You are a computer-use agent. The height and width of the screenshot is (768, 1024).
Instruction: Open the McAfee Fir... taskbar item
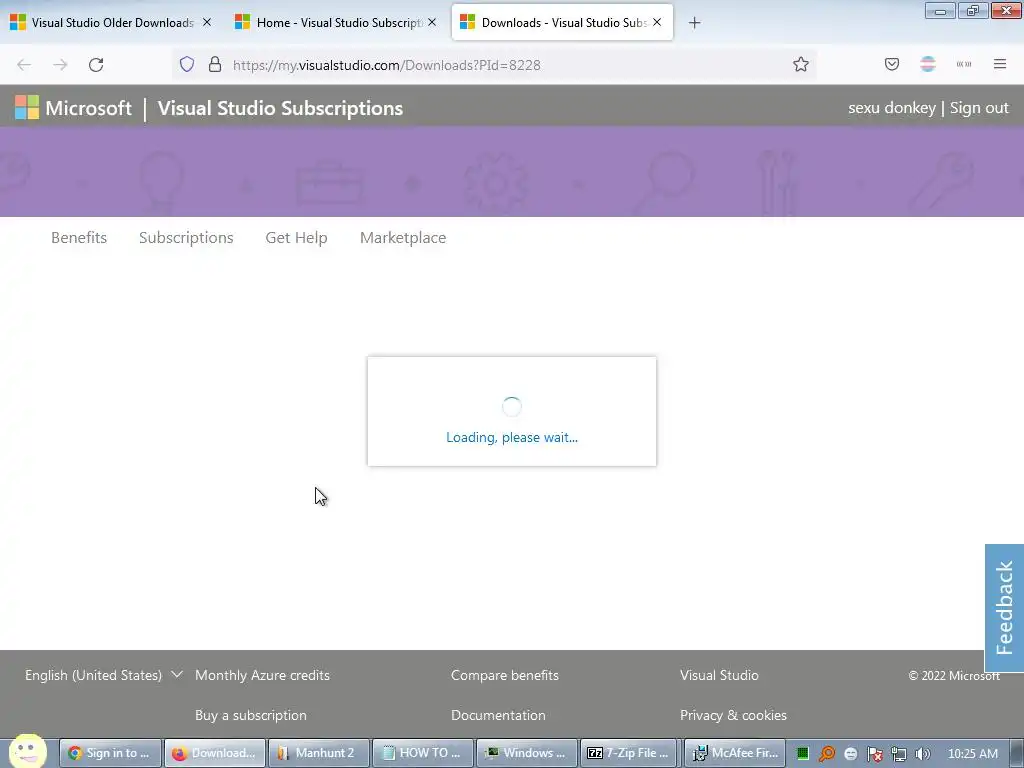[735, 753]
